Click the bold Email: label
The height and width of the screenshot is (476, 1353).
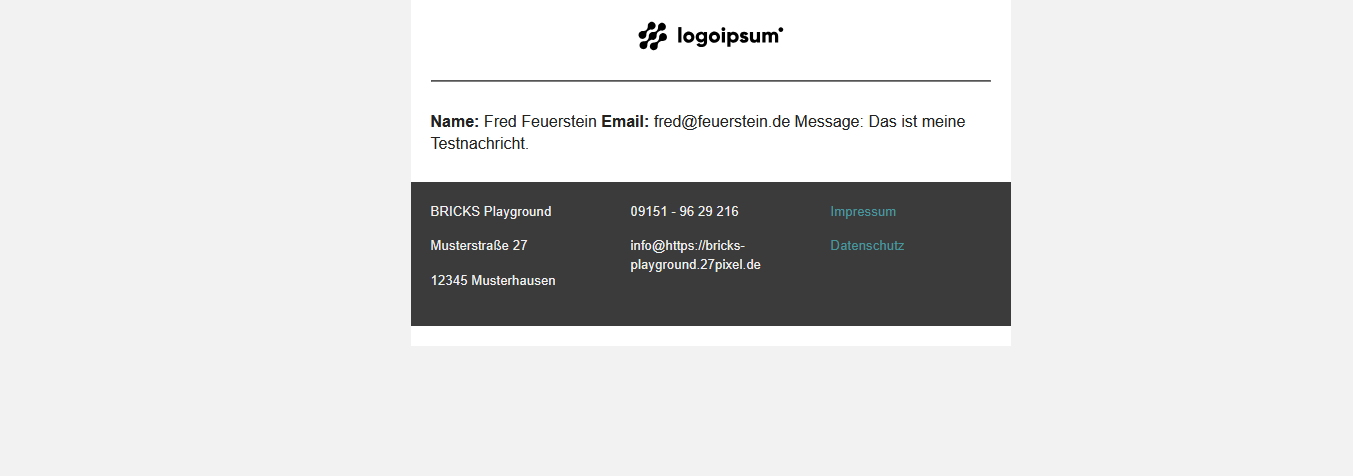pos(625,122)
